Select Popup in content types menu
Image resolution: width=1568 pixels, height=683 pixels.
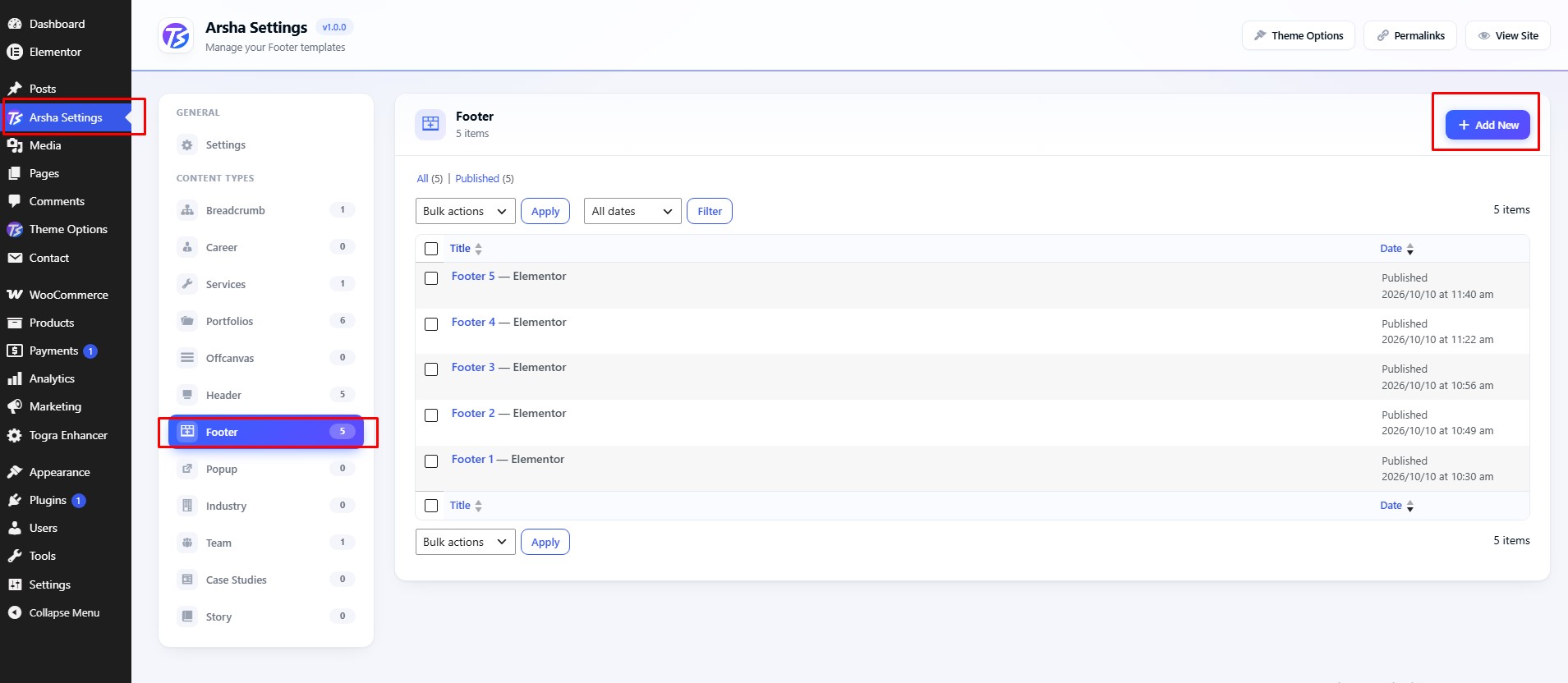coord(266,469)
